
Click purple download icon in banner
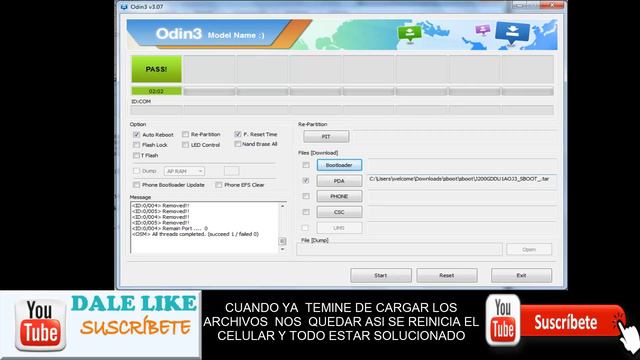coord(483,30)
